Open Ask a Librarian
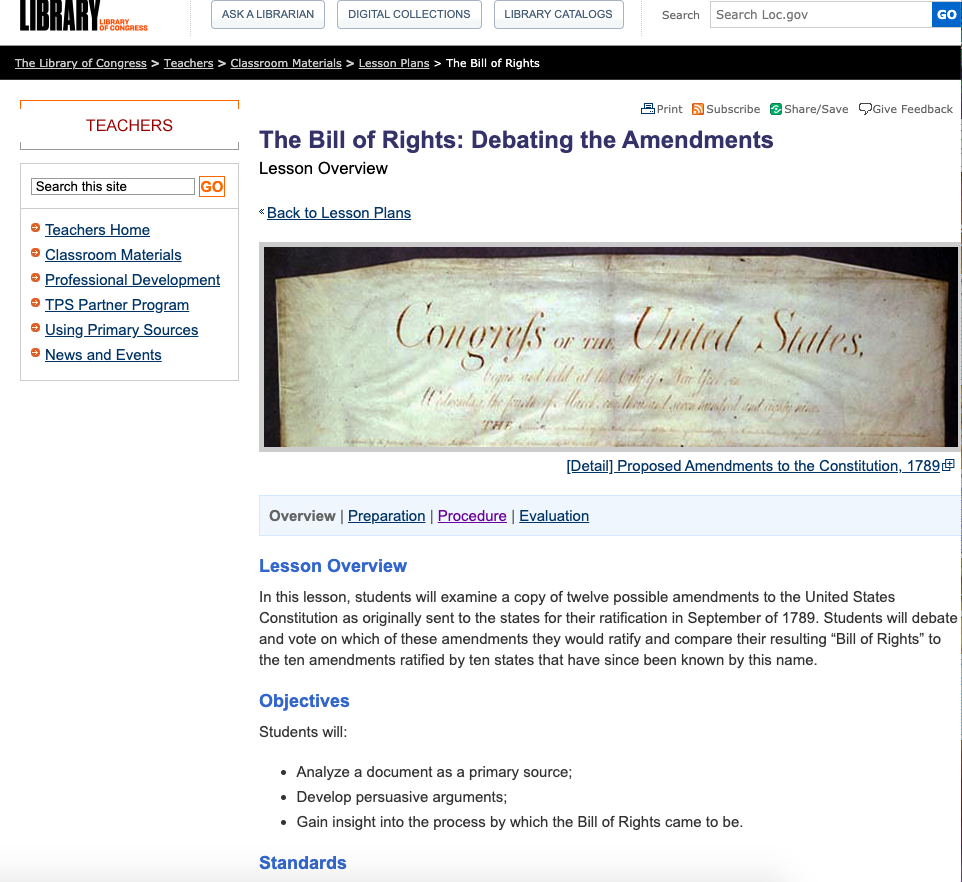The image size is (962, 882). click(267, 15)
